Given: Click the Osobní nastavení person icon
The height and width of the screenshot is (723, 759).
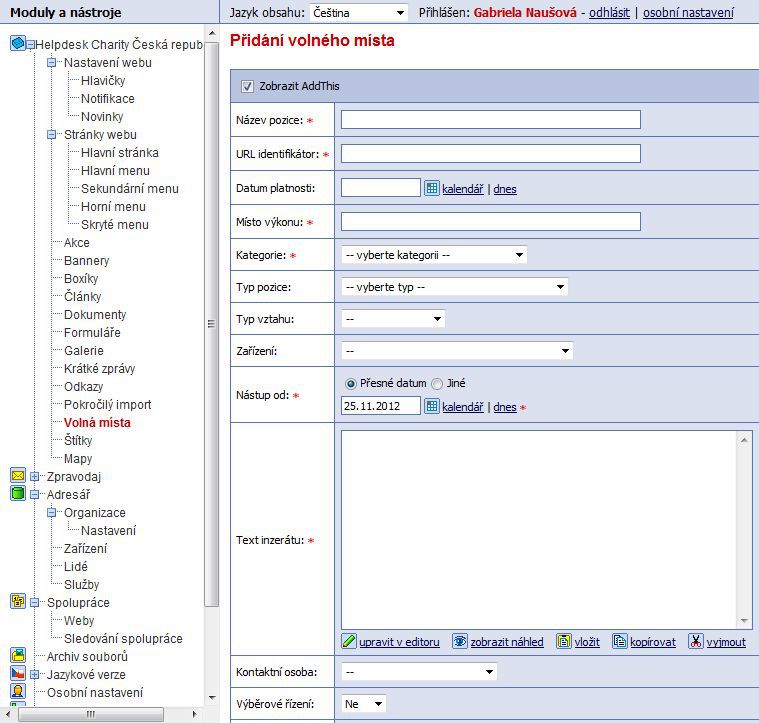Looking at the screenshot, I should [18, 692].
